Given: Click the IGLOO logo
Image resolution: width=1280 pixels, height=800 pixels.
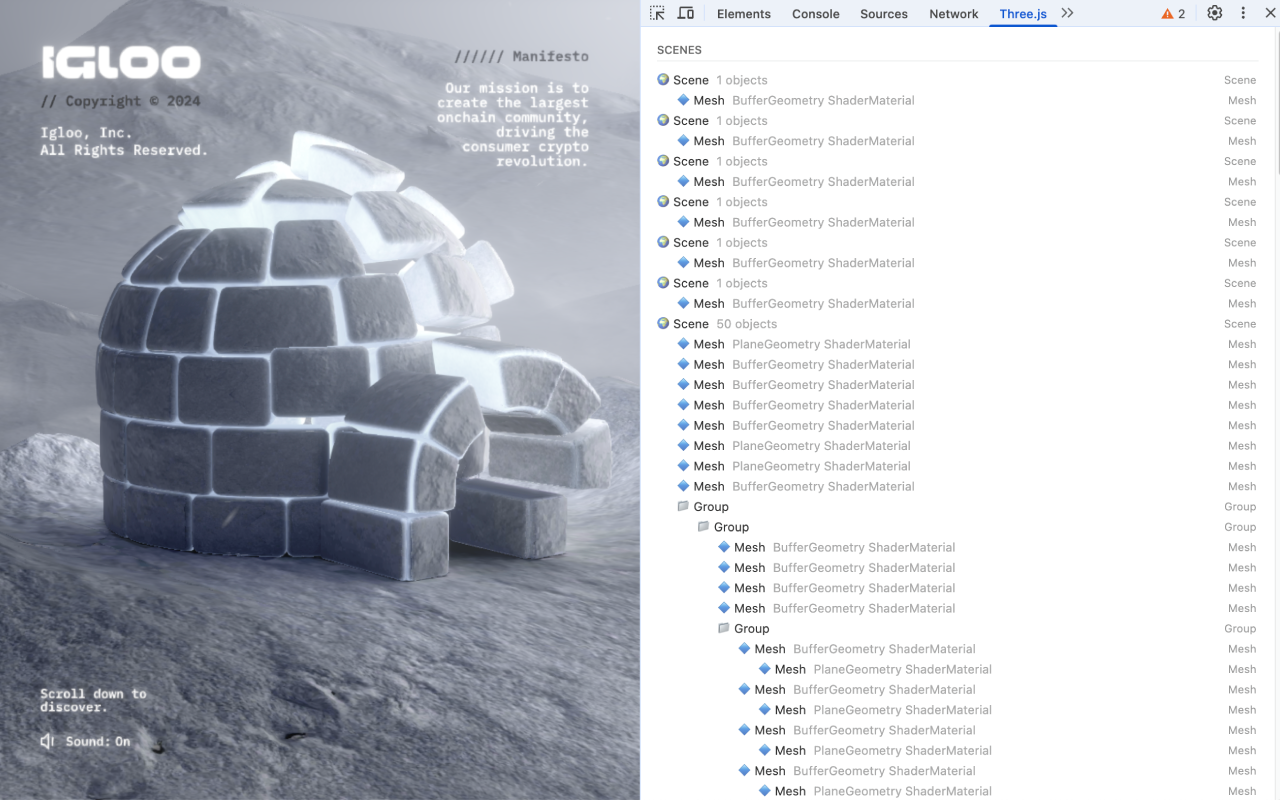Looking at the screenshot, I should 121,62.
